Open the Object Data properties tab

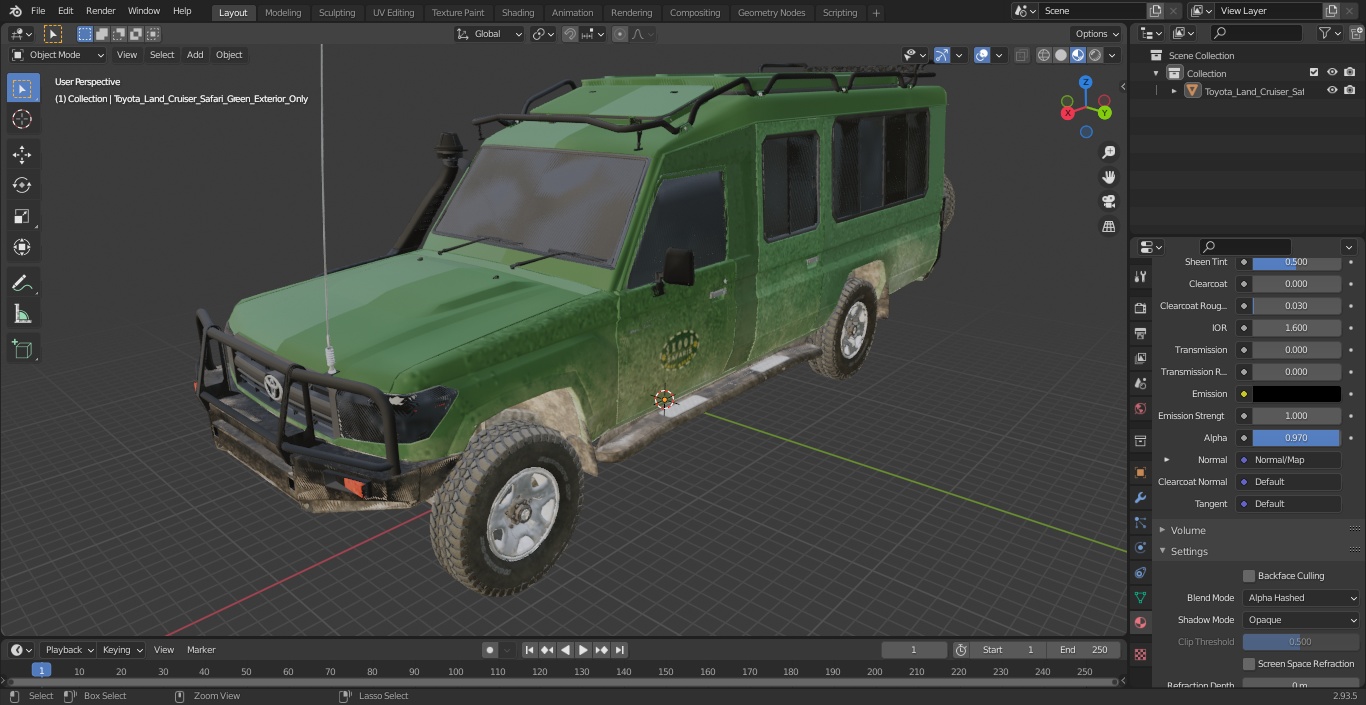tap(1140, 597)
